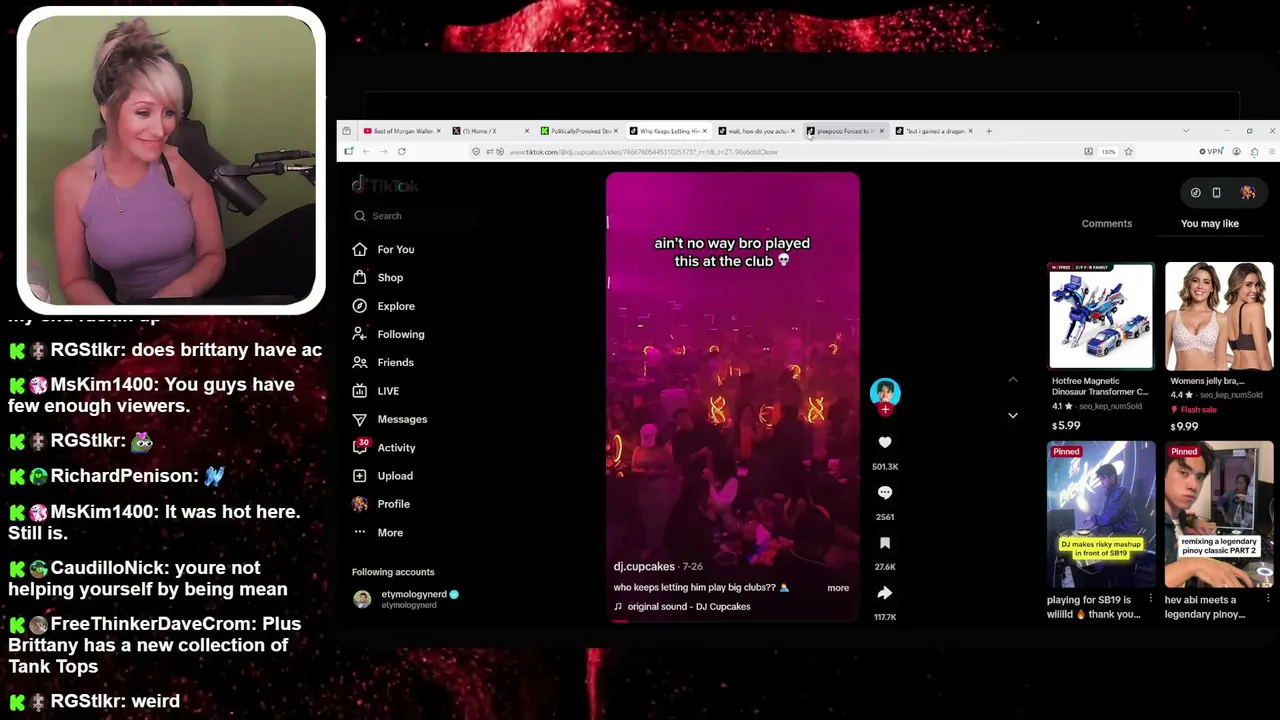The image size is (1280, 720).
Task: Switch to the Comments tab
Action: pos(1106,223)
